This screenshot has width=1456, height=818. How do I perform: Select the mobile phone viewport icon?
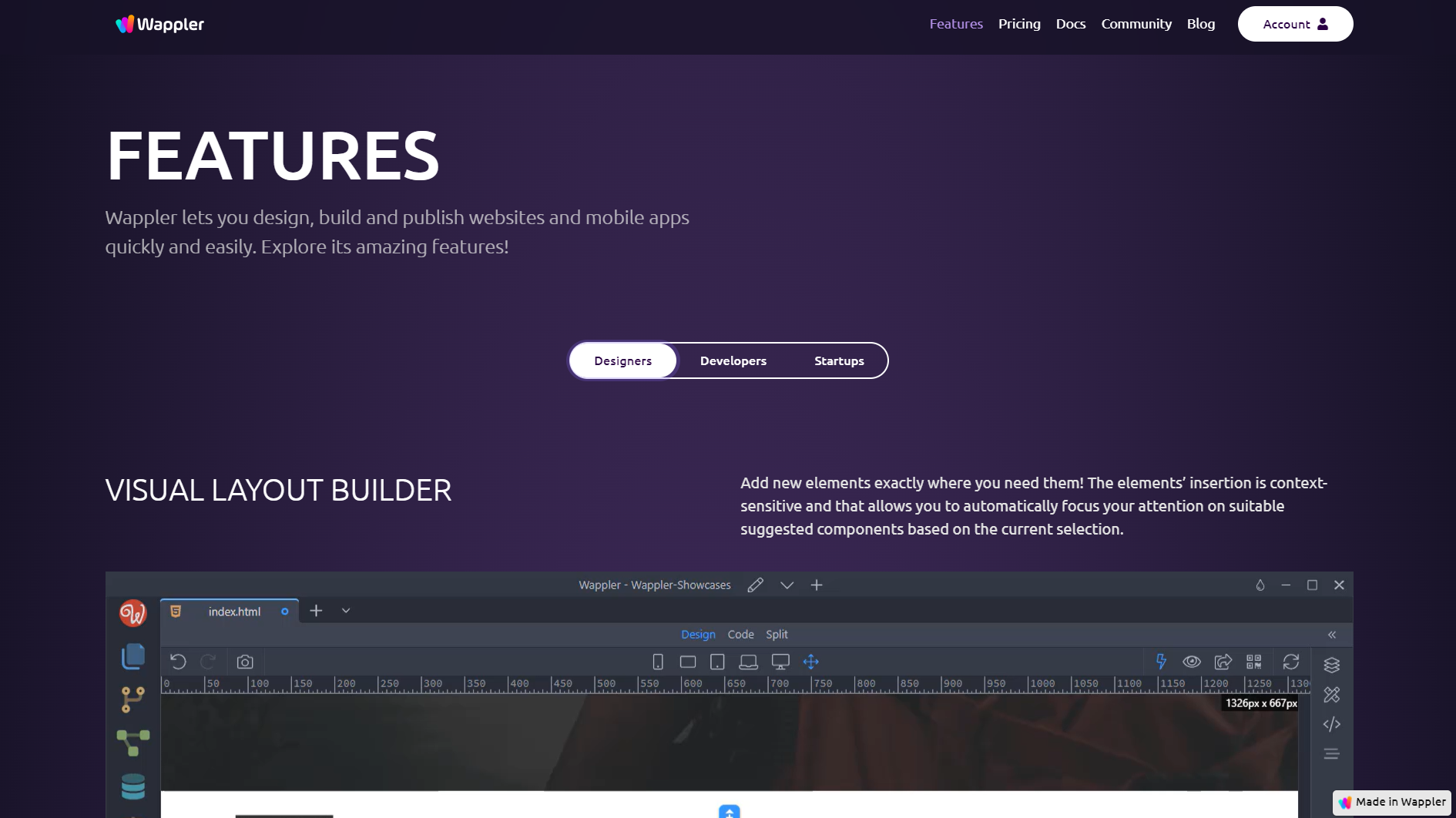pyautogui.click(x=658, y=662)
